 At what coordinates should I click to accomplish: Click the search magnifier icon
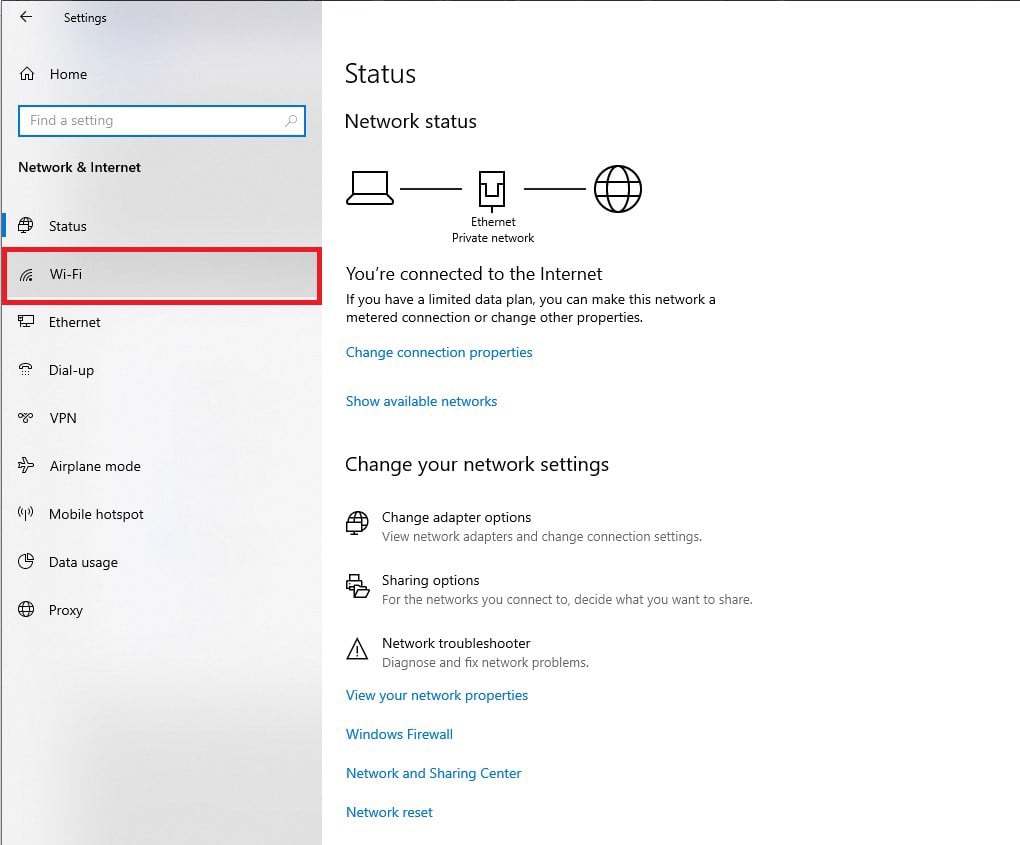[x=291, y=120]
